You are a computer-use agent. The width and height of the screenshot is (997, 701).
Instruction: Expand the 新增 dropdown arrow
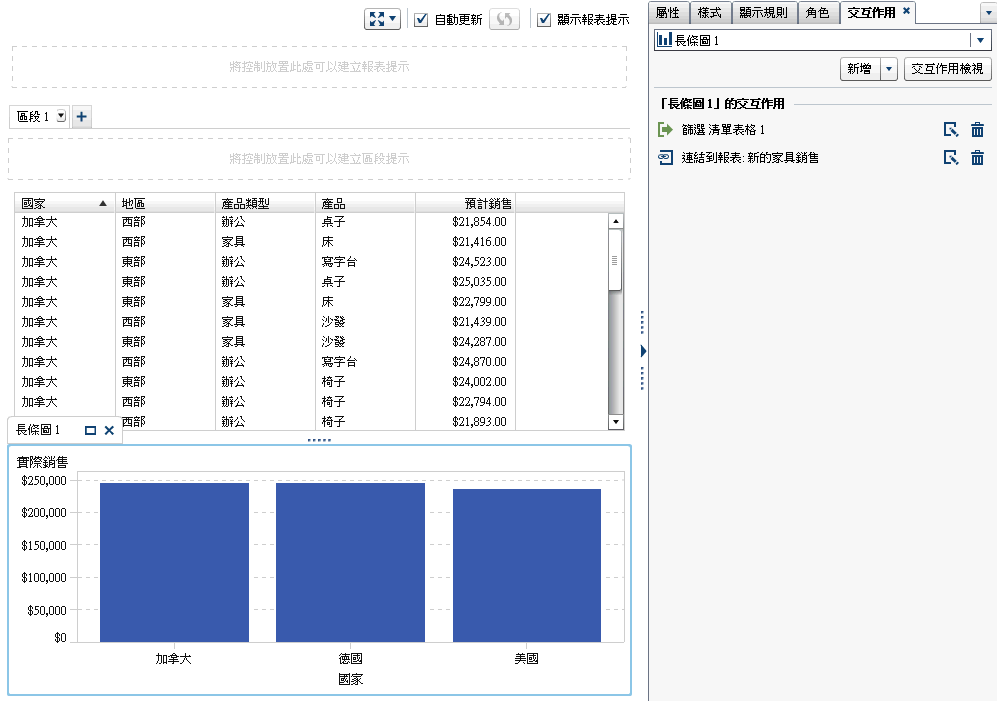[x=891, y=68]
